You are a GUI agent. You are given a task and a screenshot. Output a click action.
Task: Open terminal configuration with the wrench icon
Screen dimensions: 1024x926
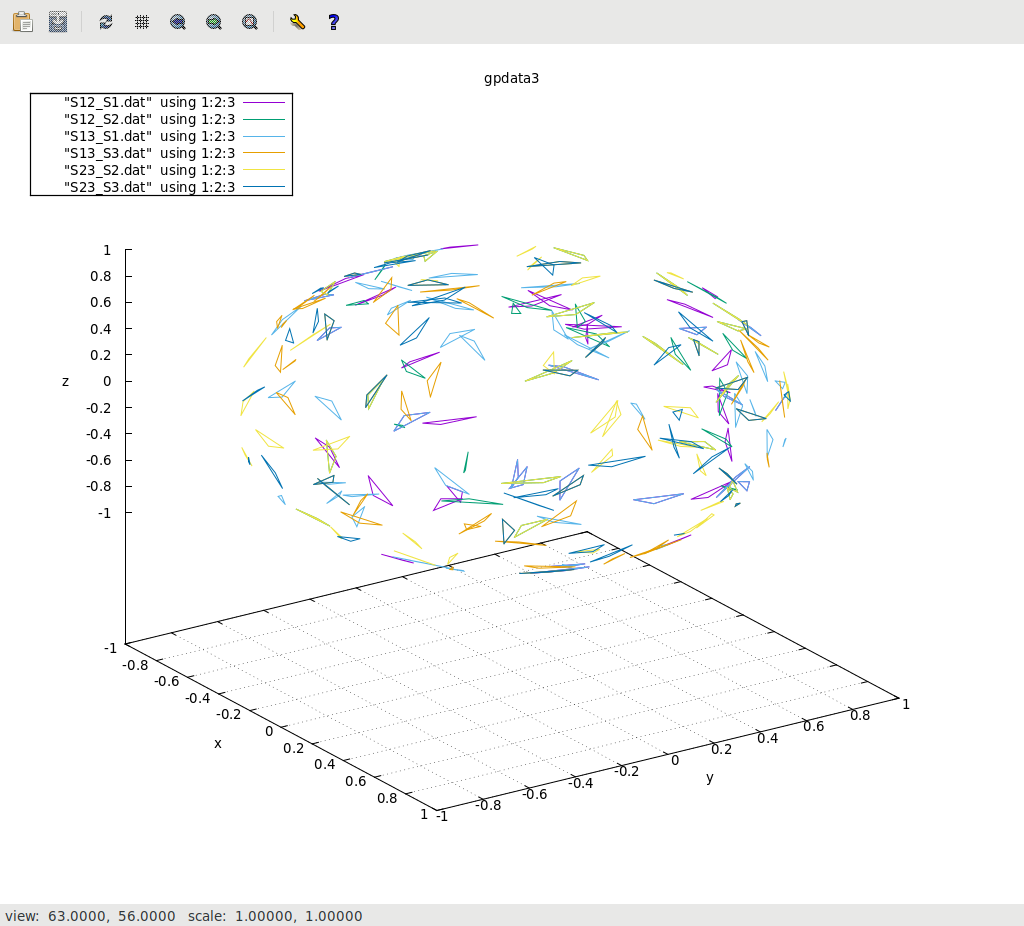coord(297,21)
